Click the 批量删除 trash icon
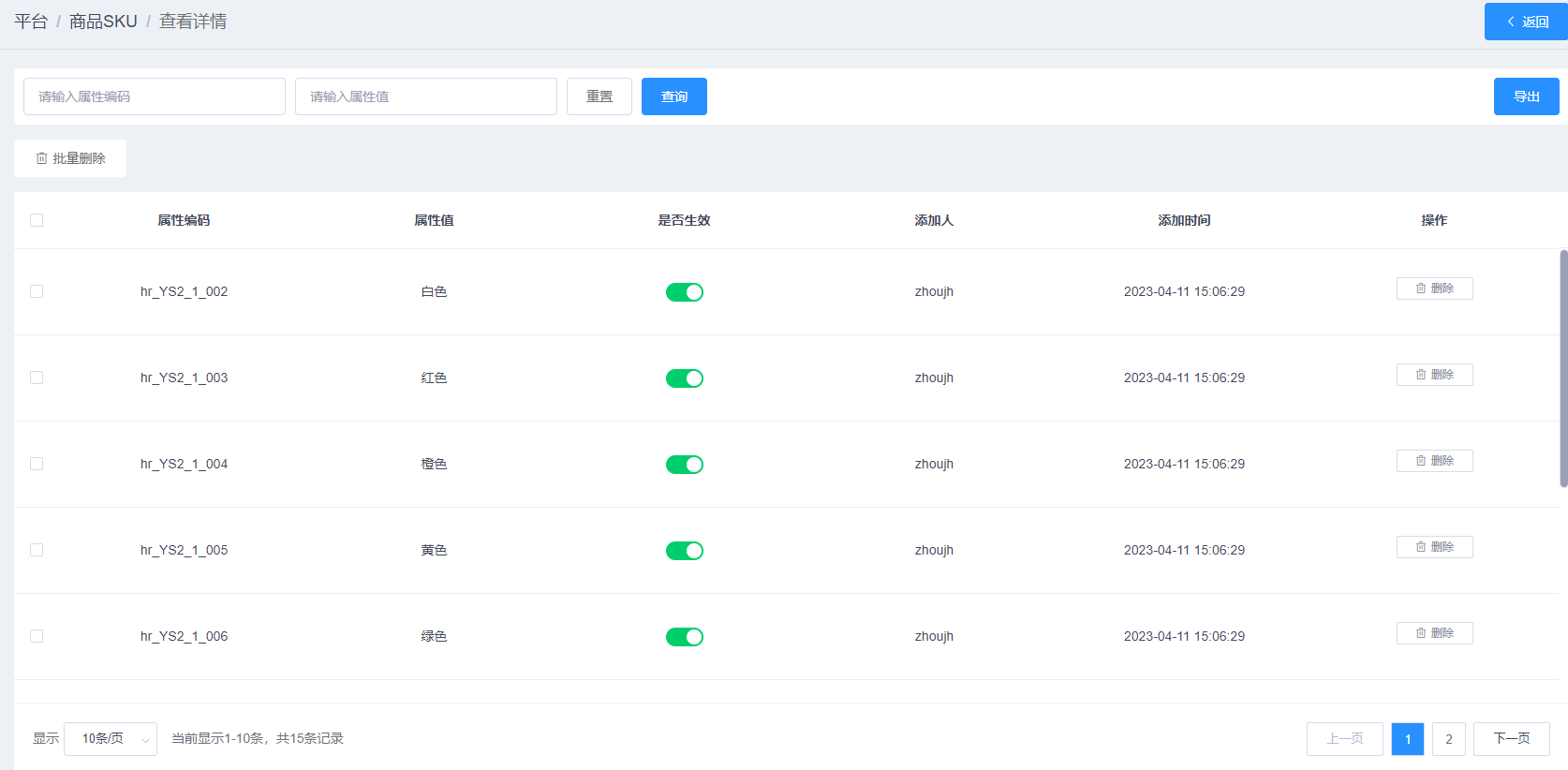This screenshot has height=770, width=1568. [x=41, y=158]
